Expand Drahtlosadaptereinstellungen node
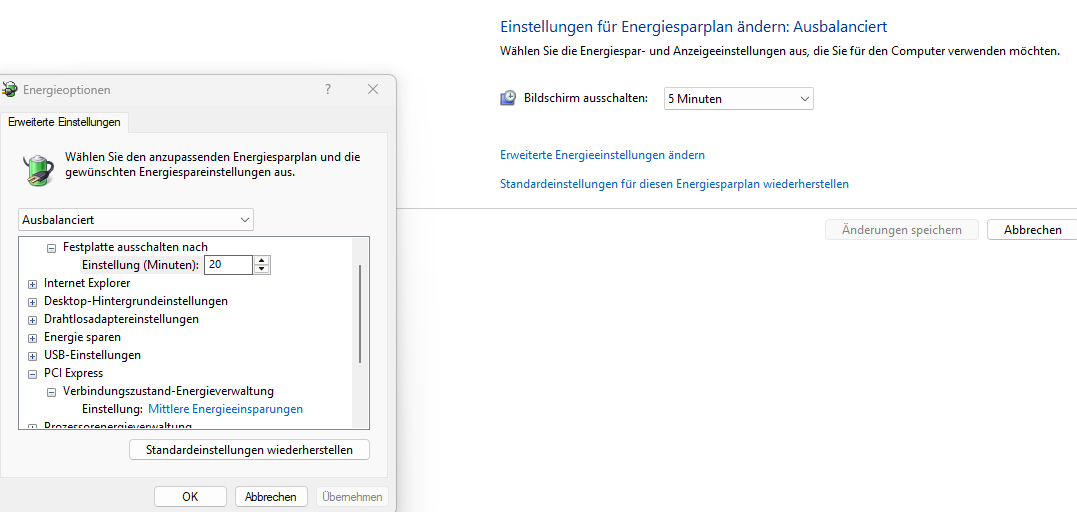Viewport: 1077px width, 512px height. click(32, 320)
